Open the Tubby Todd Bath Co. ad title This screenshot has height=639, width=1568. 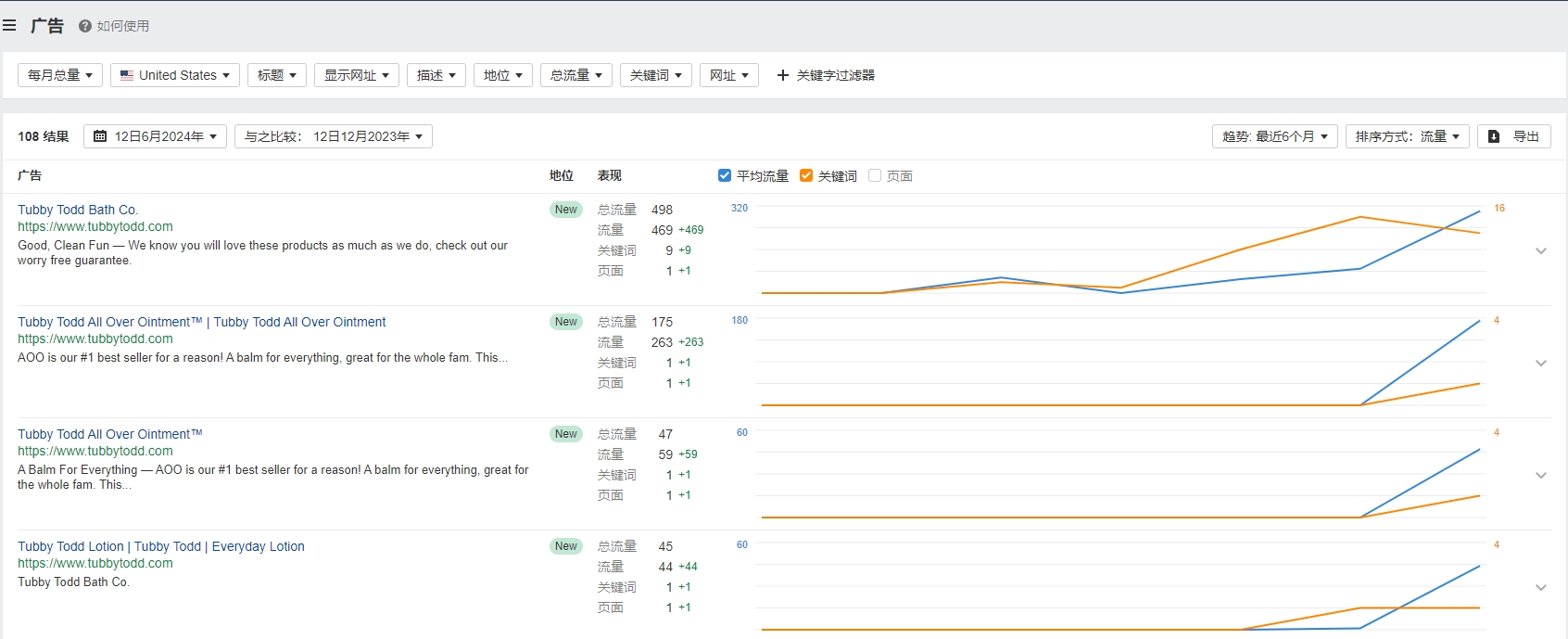point(78,210)
